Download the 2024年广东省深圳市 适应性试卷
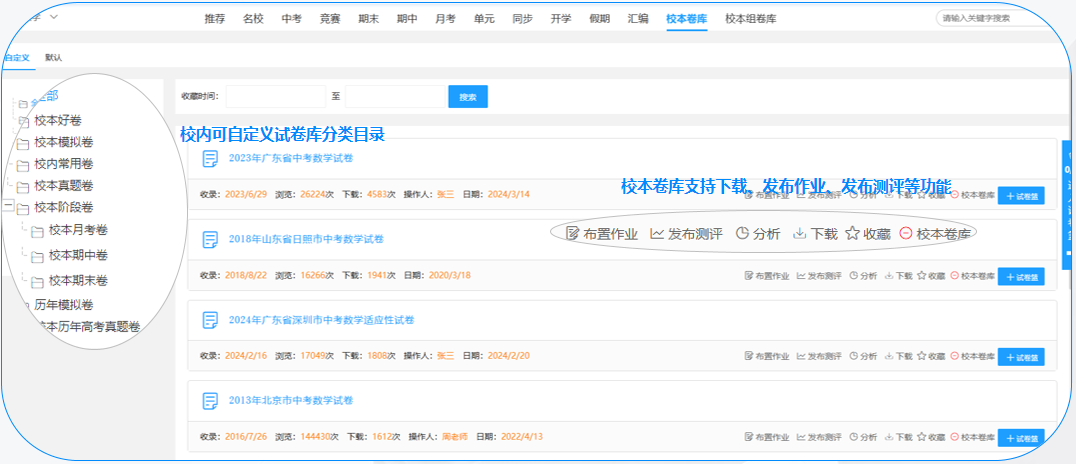This screenshot has width=1076, height=464. (898, 356)
